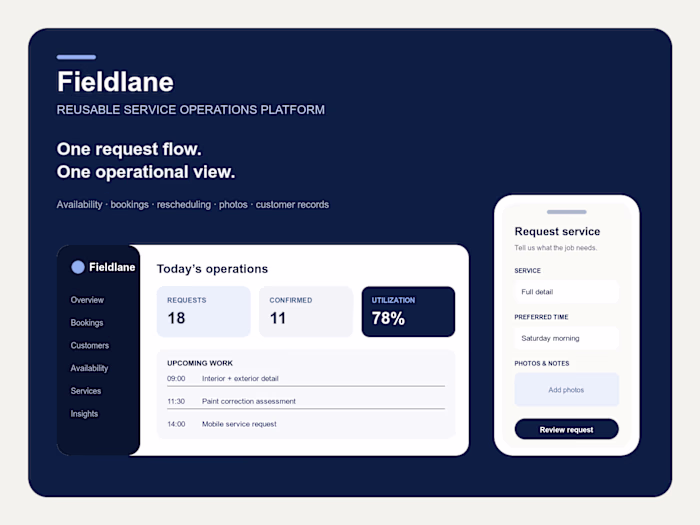The image size is (700, 525).
Task: Click 'Reusable service operations platform' subtitle
Action: point(191,110)
